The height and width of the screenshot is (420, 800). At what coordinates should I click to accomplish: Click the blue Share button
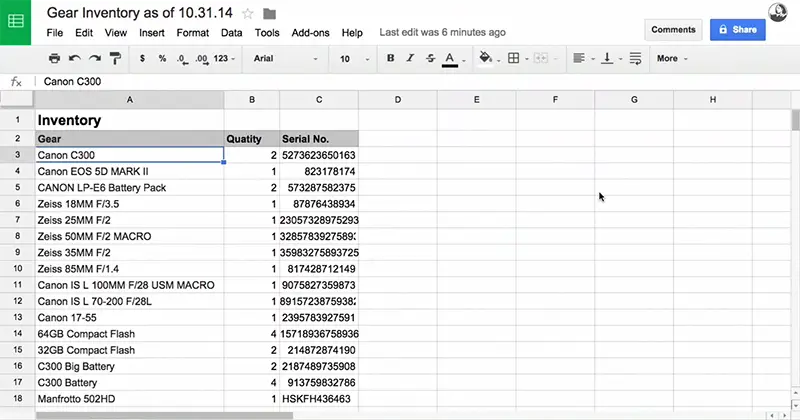[737, 30]
